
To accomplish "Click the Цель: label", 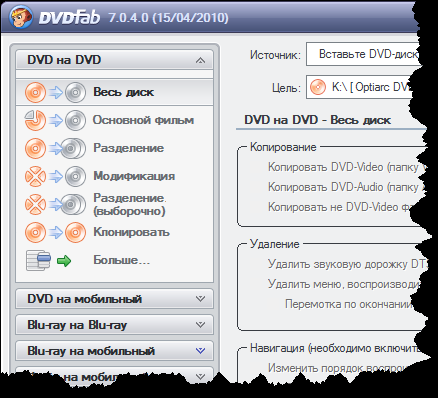I will pyautogui.click(x=286, y=88).
